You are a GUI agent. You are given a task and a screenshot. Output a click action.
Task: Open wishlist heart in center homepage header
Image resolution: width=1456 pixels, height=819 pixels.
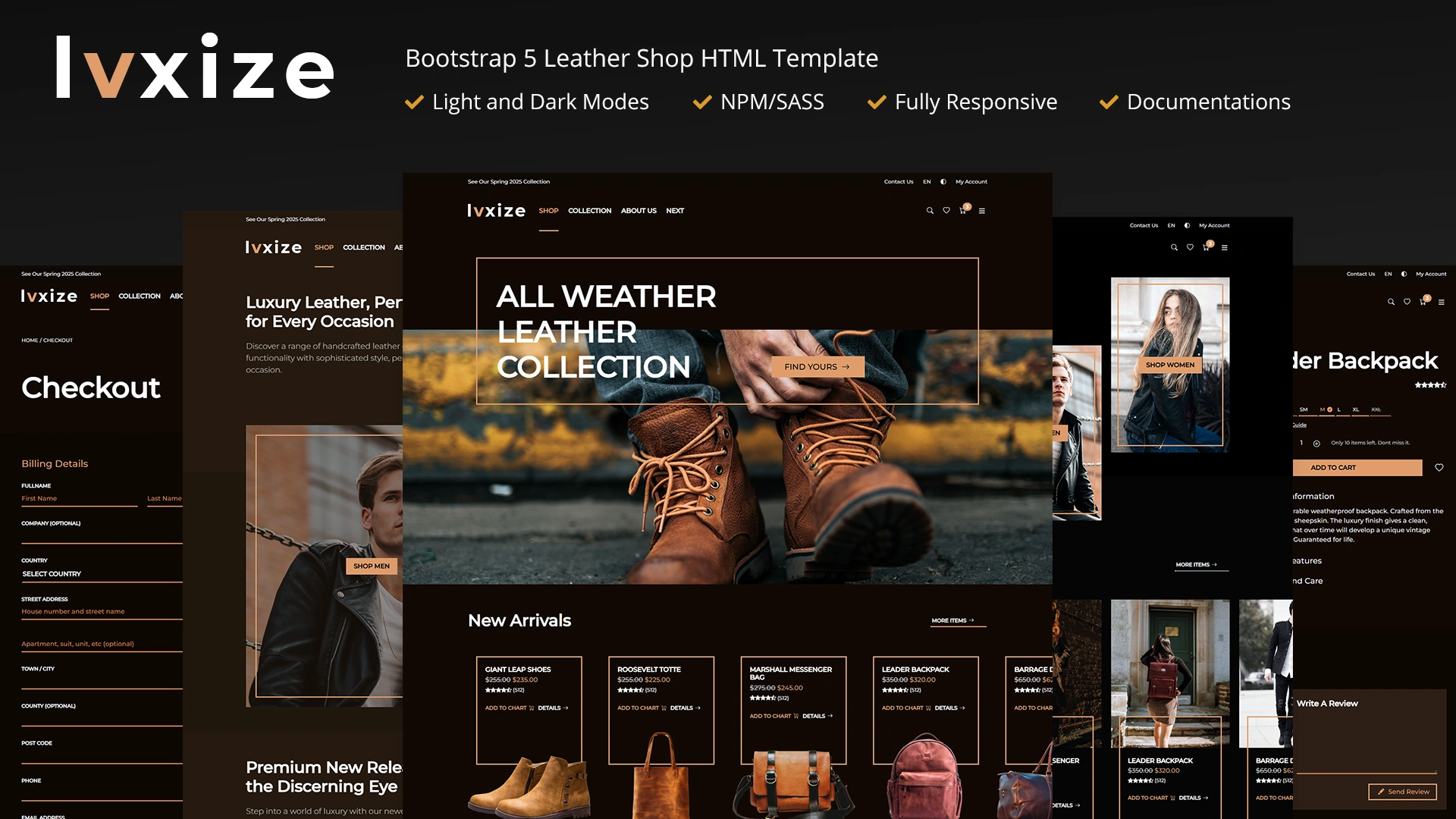(946, 211)
